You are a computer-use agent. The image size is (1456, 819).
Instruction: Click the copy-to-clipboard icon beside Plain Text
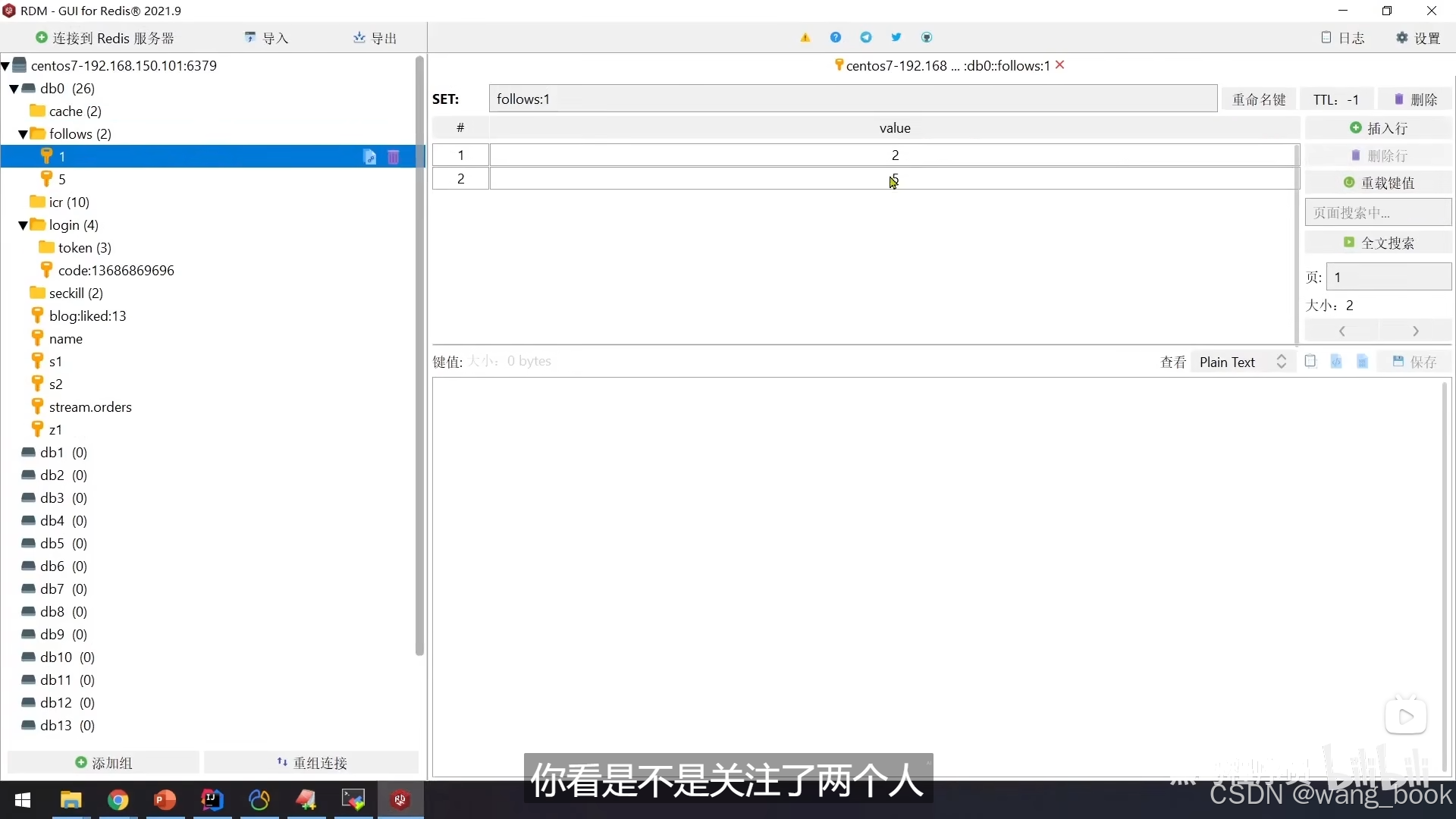tap(1310, 361)
